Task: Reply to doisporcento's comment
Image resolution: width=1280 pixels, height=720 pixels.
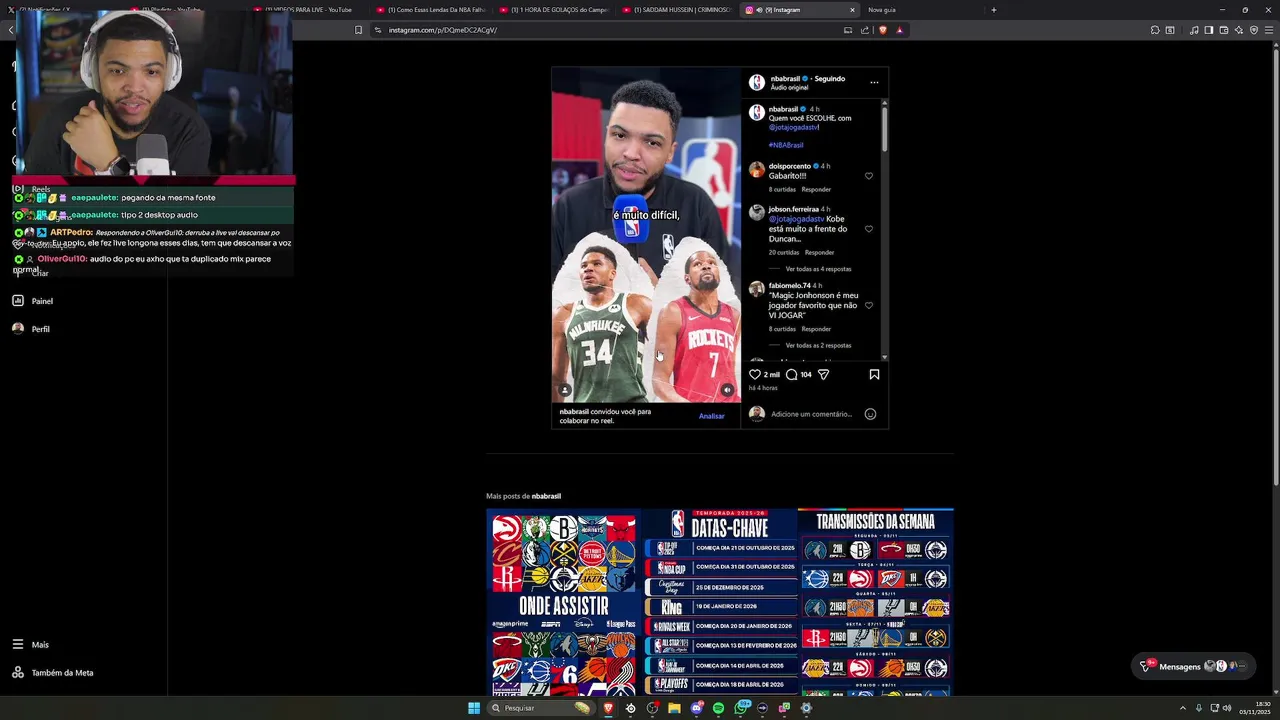Action: coord(816,189)
